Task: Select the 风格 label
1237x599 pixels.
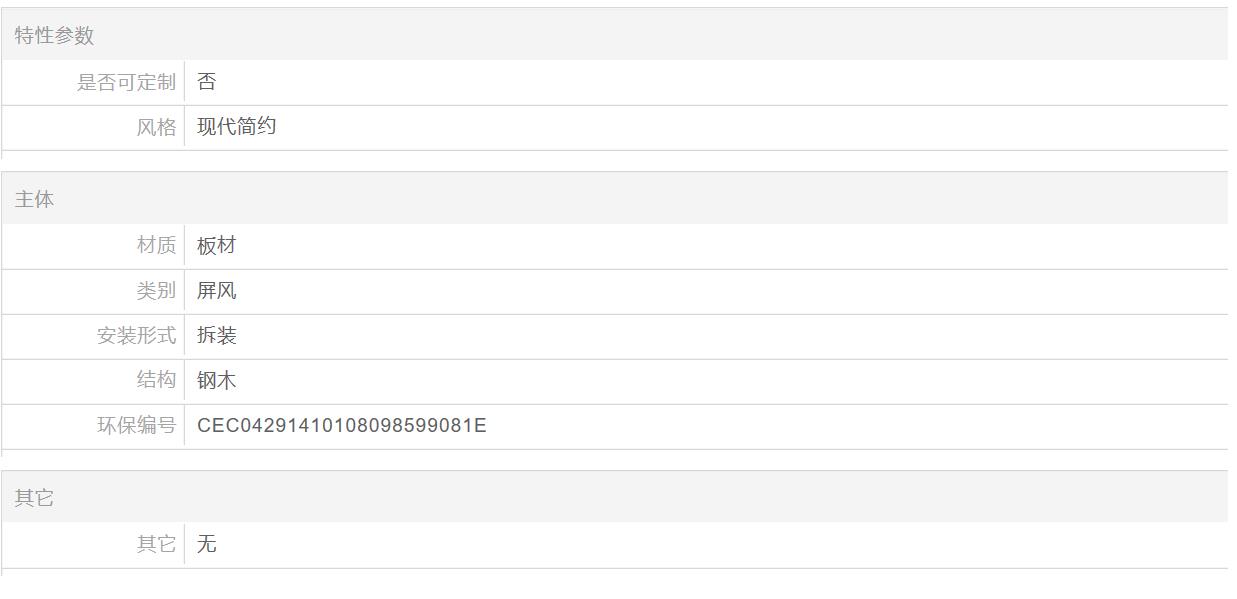Action: click(x=156, y=127)
